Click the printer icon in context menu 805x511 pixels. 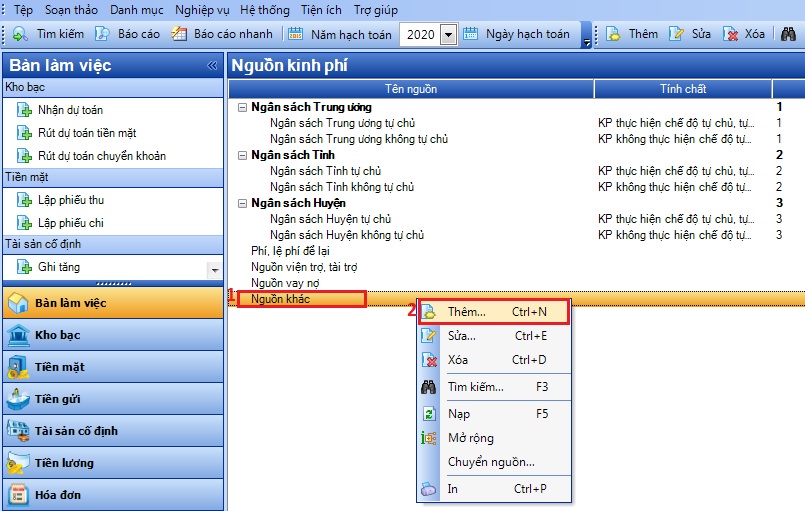(429, 489)
